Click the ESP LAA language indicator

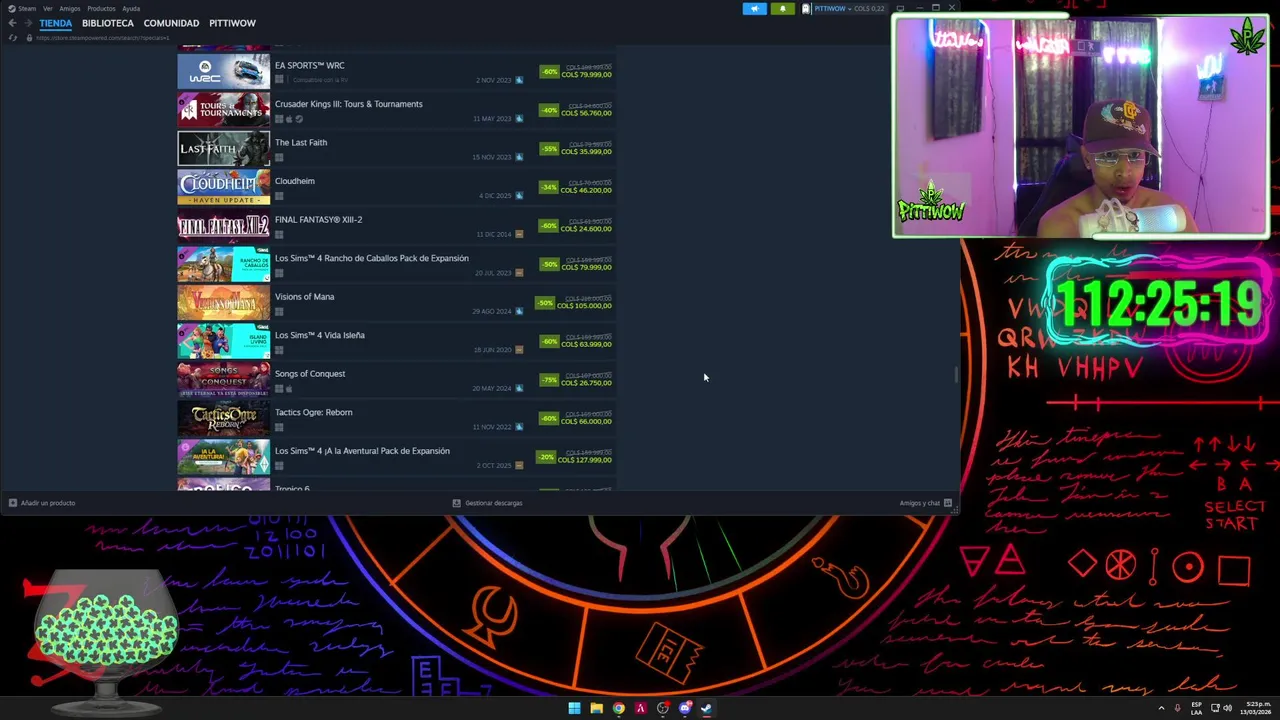(x=1197, y=708)
